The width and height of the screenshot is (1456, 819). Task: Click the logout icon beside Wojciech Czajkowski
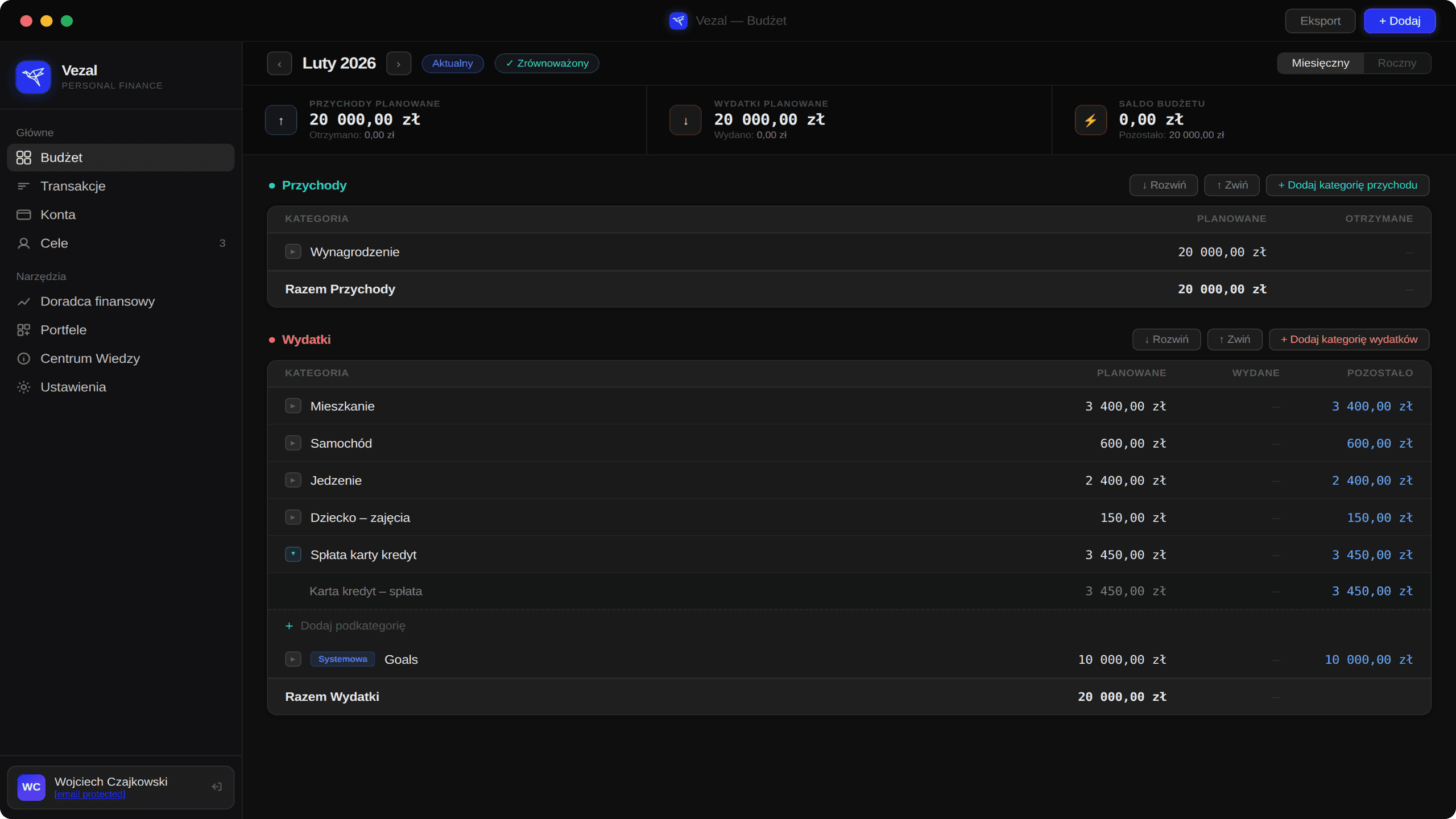217,787
